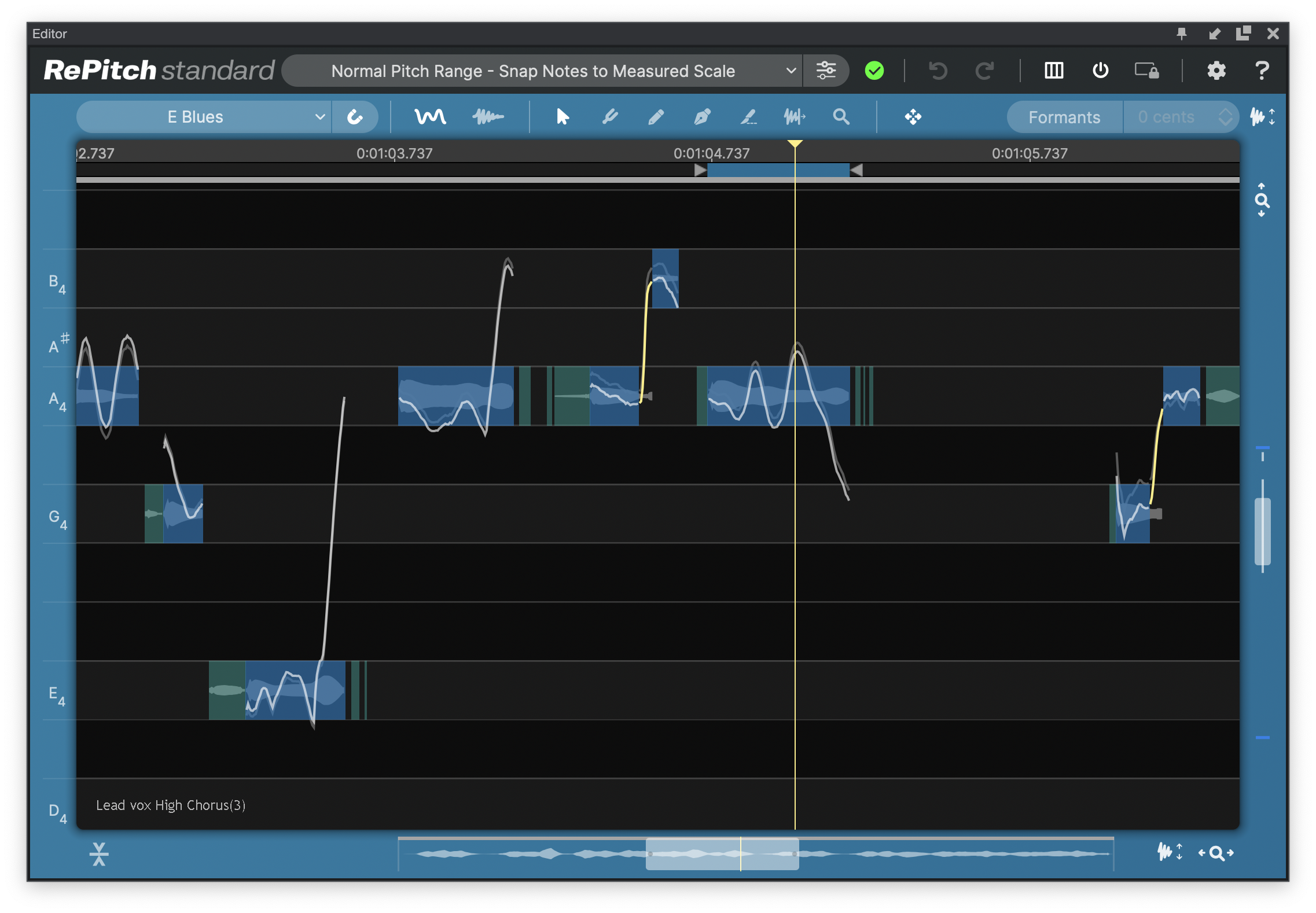Click the four-arrow move tool

913,117
